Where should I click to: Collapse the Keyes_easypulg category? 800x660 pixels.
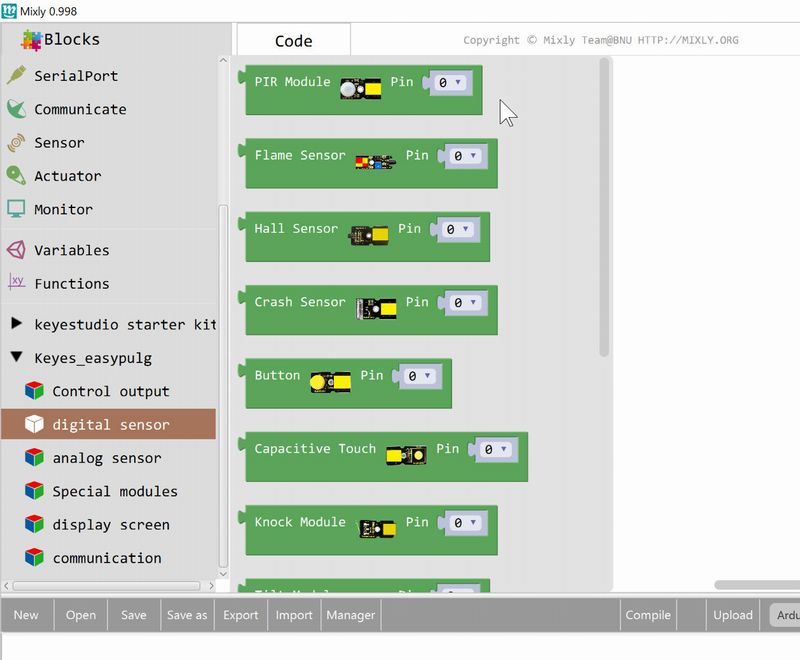[x=16, y=357]
